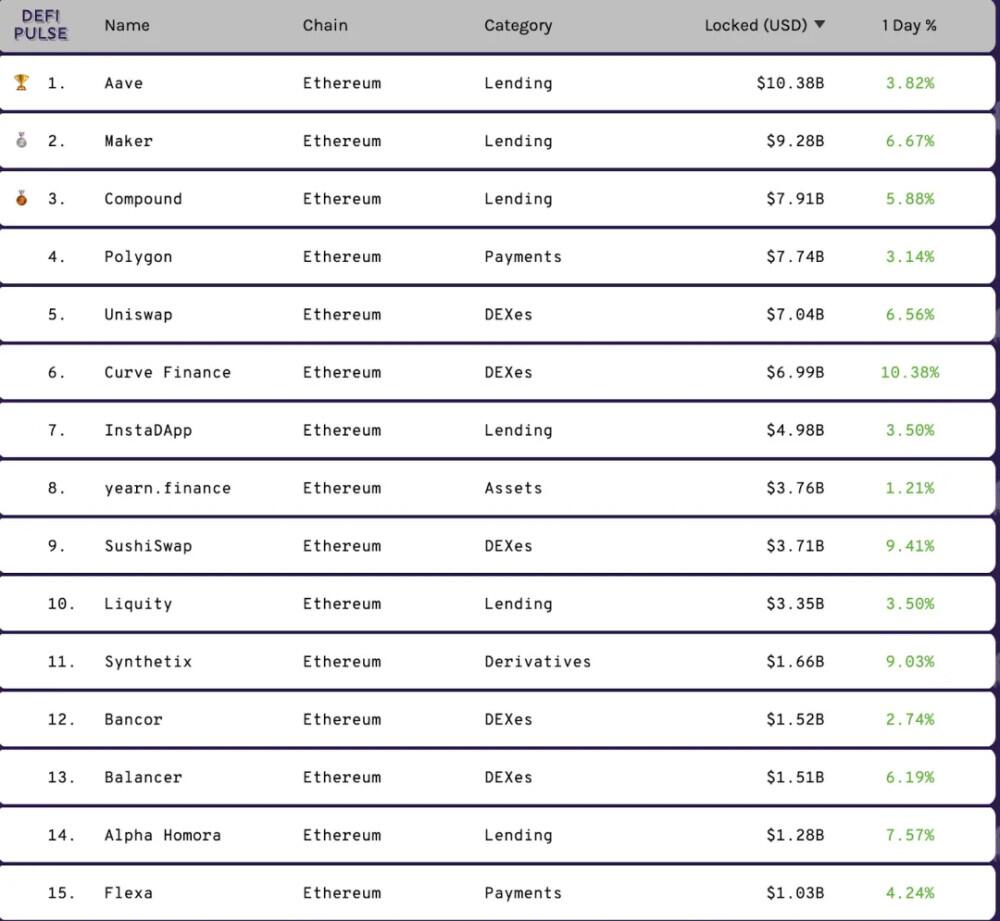Click the gold trophy icon beside Aave
The height and width of the screenshot is (921, 1000).
tap(21, 83)
